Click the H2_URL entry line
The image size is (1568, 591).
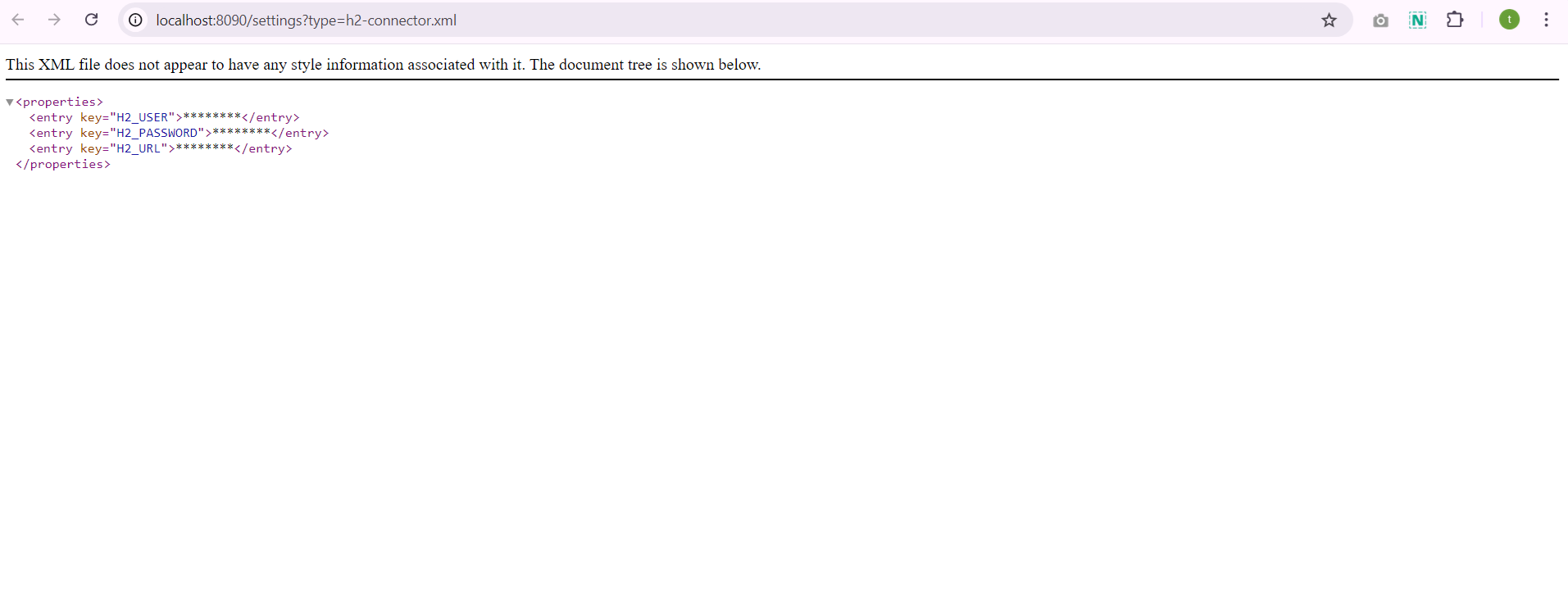(x=161, y=148)
